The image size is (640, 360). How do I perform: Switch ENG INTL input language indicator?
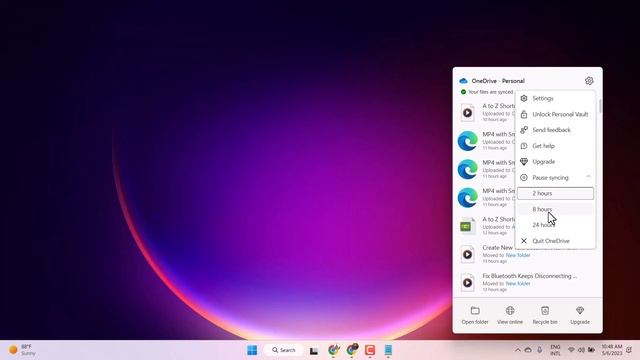coord(555,350)
